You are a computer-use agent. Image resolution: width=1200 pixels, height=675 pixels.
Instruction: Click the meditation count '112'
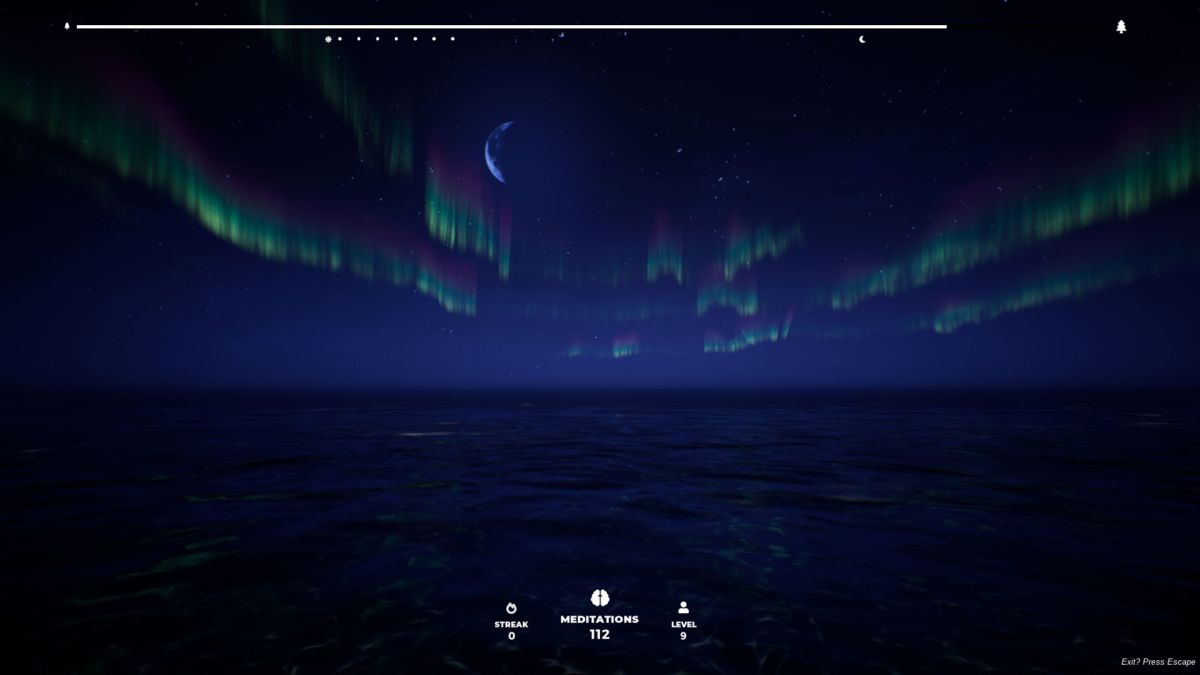point(599,634)
